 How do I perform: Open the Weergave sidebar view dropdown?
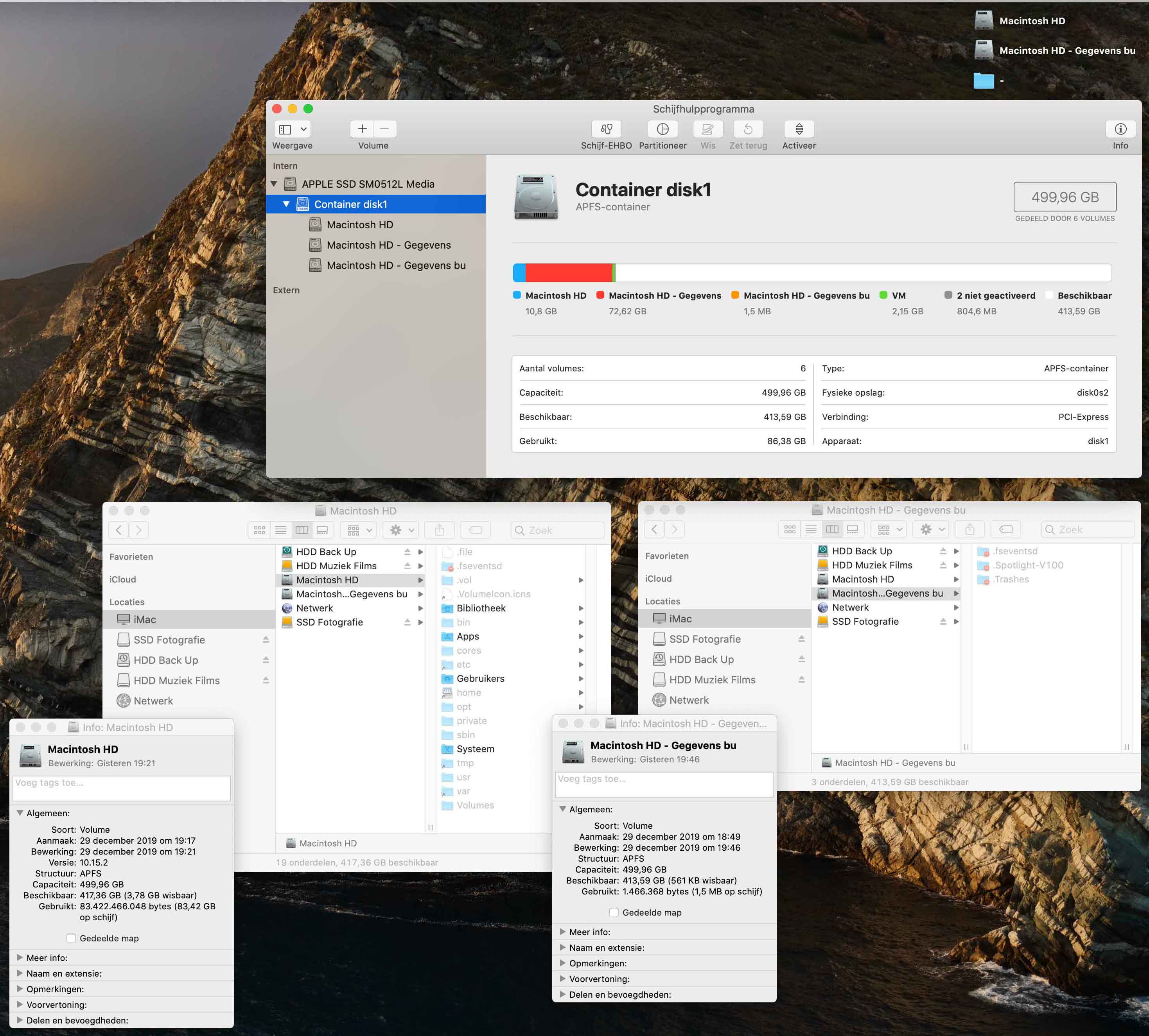pos(293,129)
